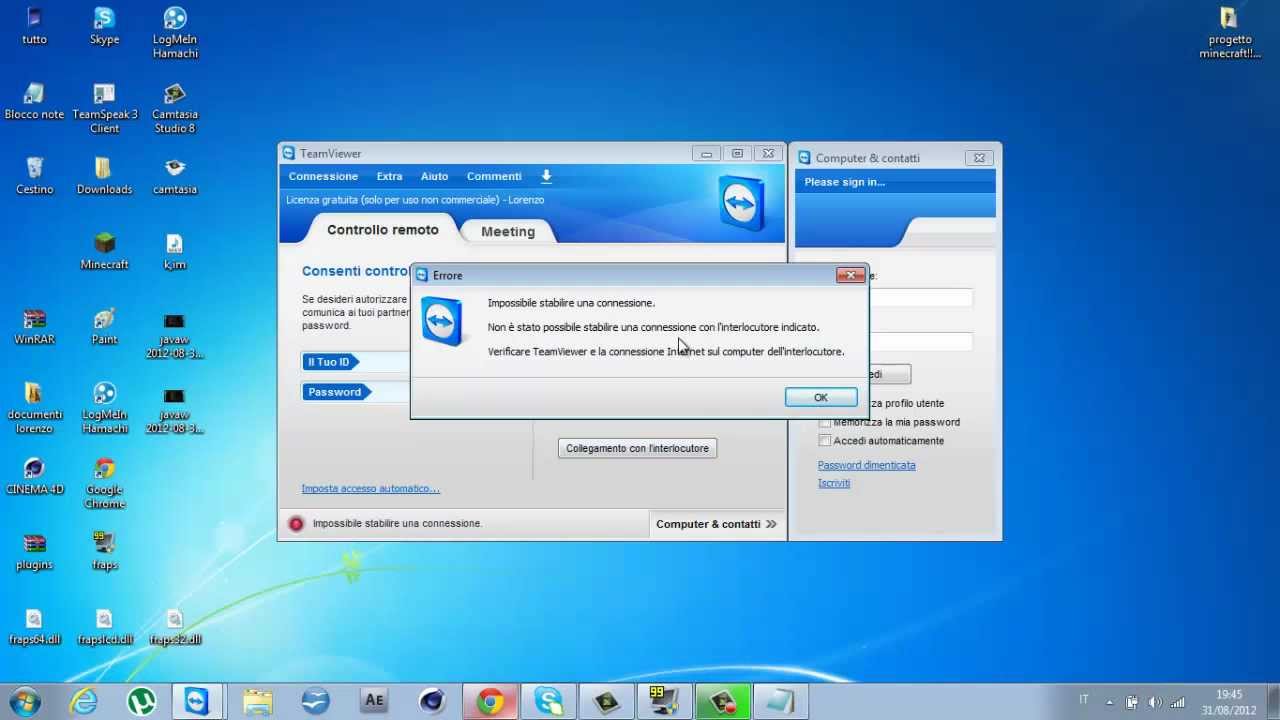Open the Password dimenticata link
This screenshot has height=720, width=1280.
click(x=866, y=465)
